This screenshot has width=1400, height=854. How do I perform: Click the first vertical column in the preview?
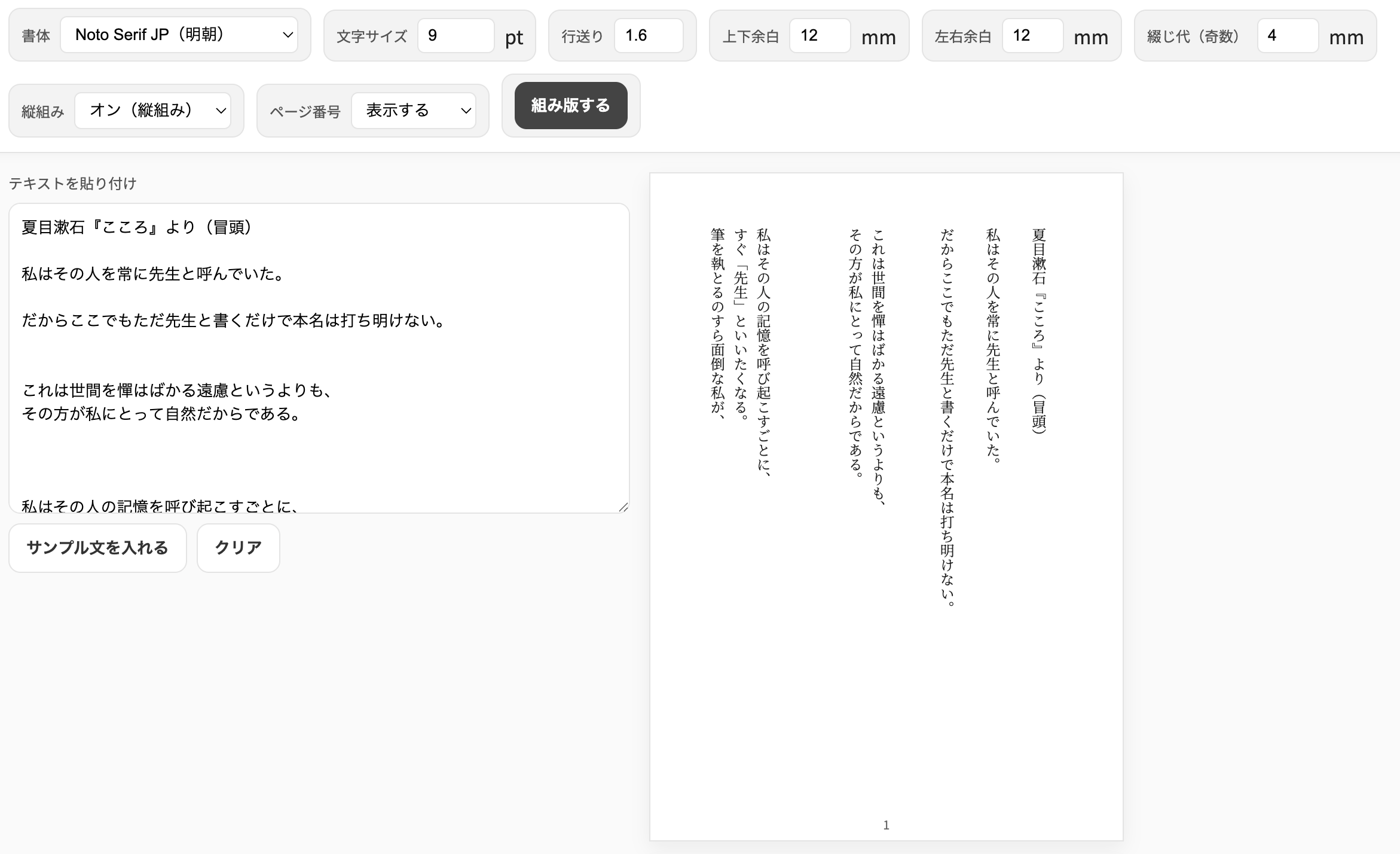1038,335
